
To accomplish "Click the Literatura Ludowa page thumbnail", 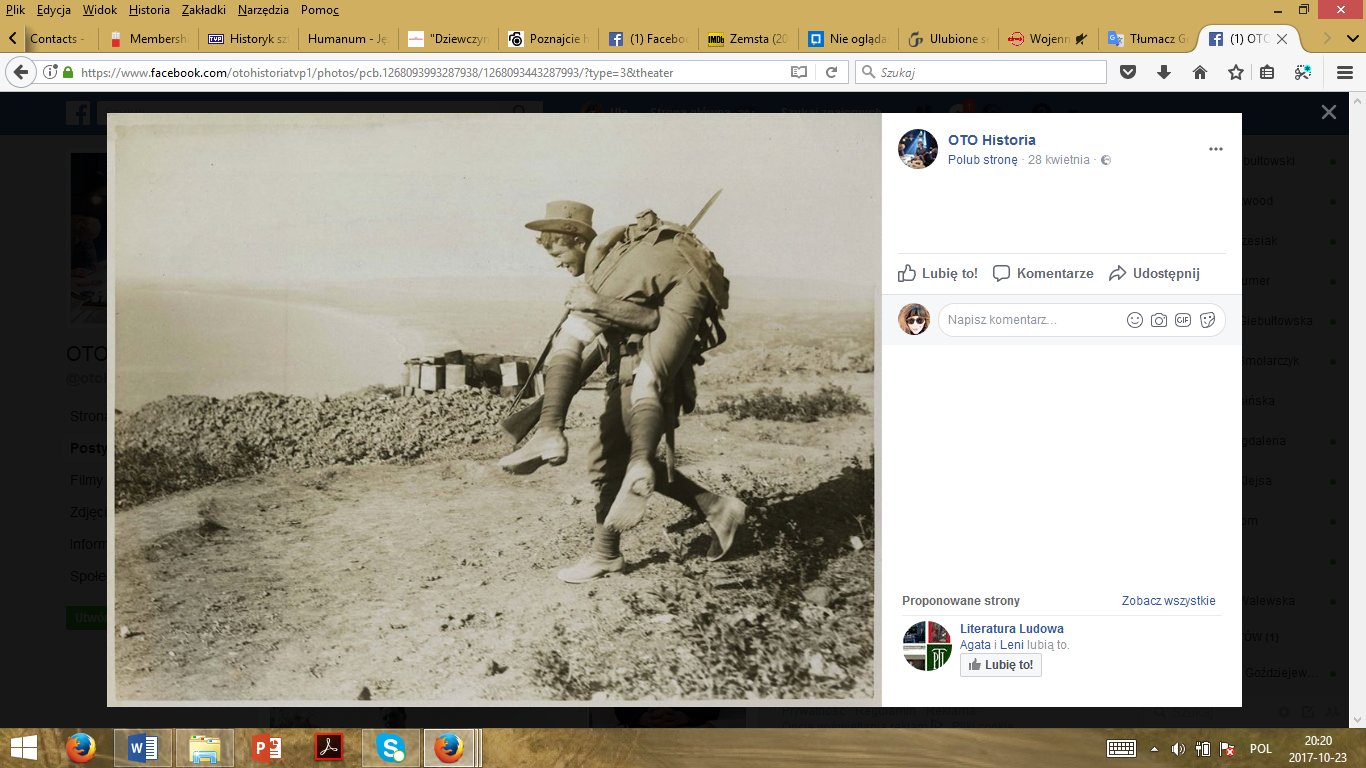I will pyautogui.click(x=926, y=646).
